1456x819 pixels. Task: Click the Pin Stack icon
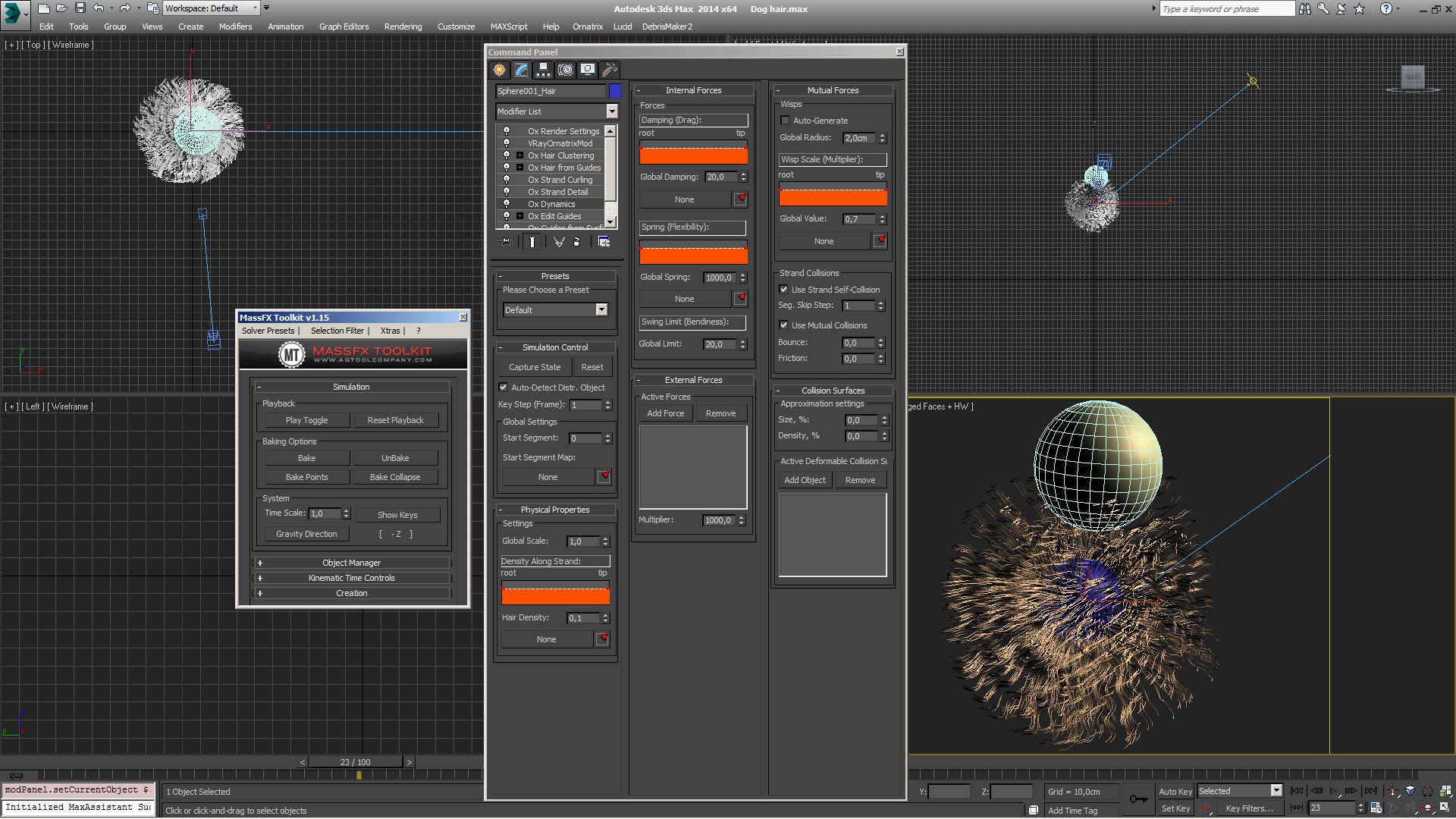[506, 242]
